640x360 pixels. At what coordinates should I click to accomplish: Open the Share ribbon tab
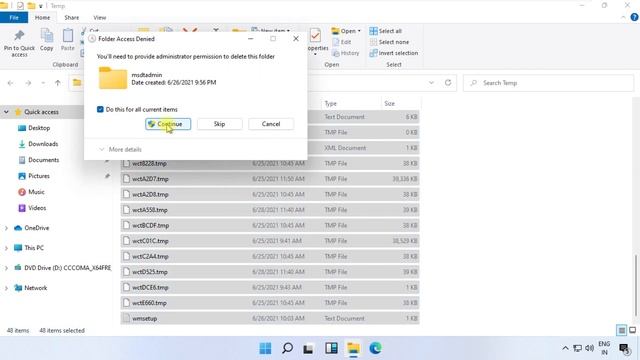[71, 18]
